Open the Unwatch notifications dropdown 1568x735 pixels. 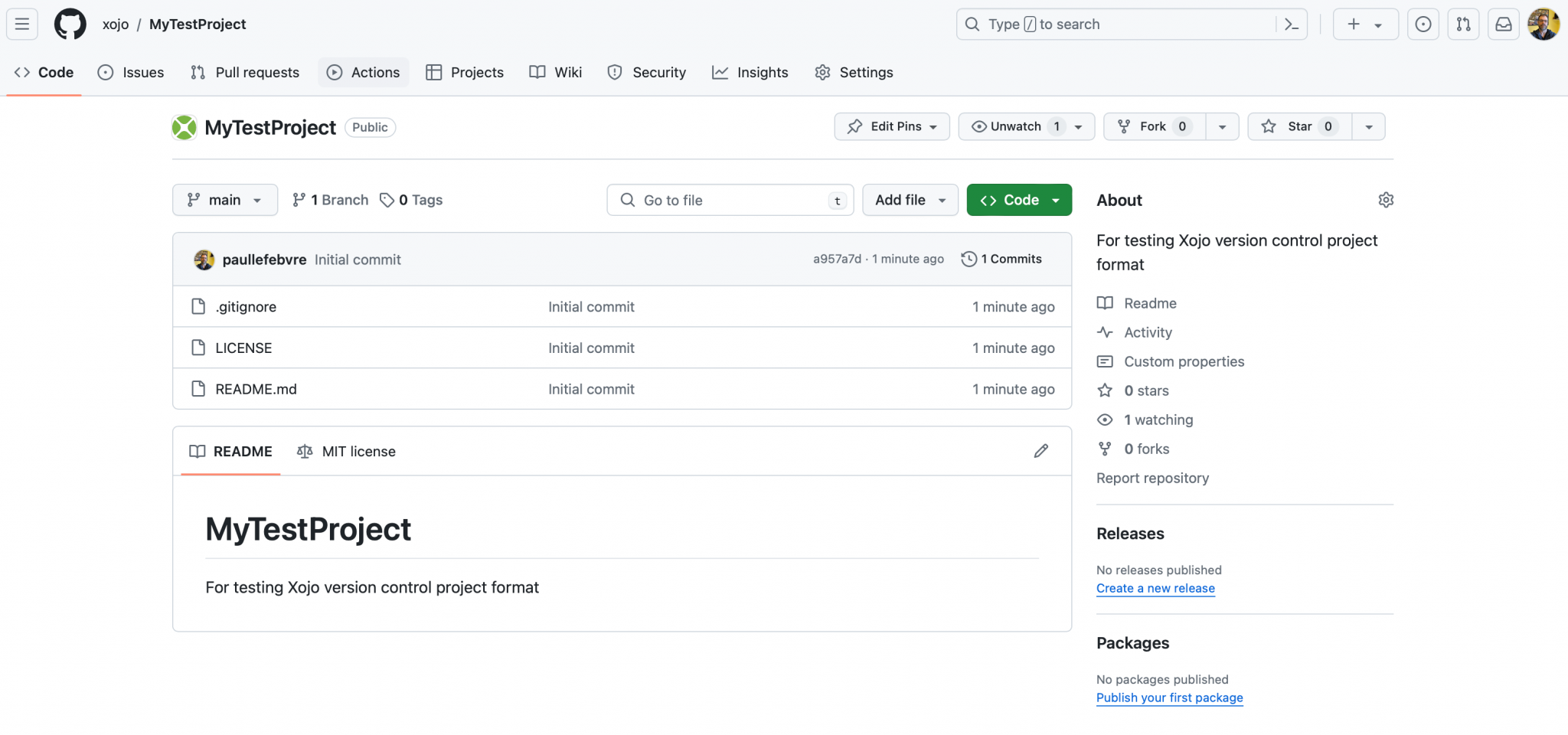coord(1027,126)
